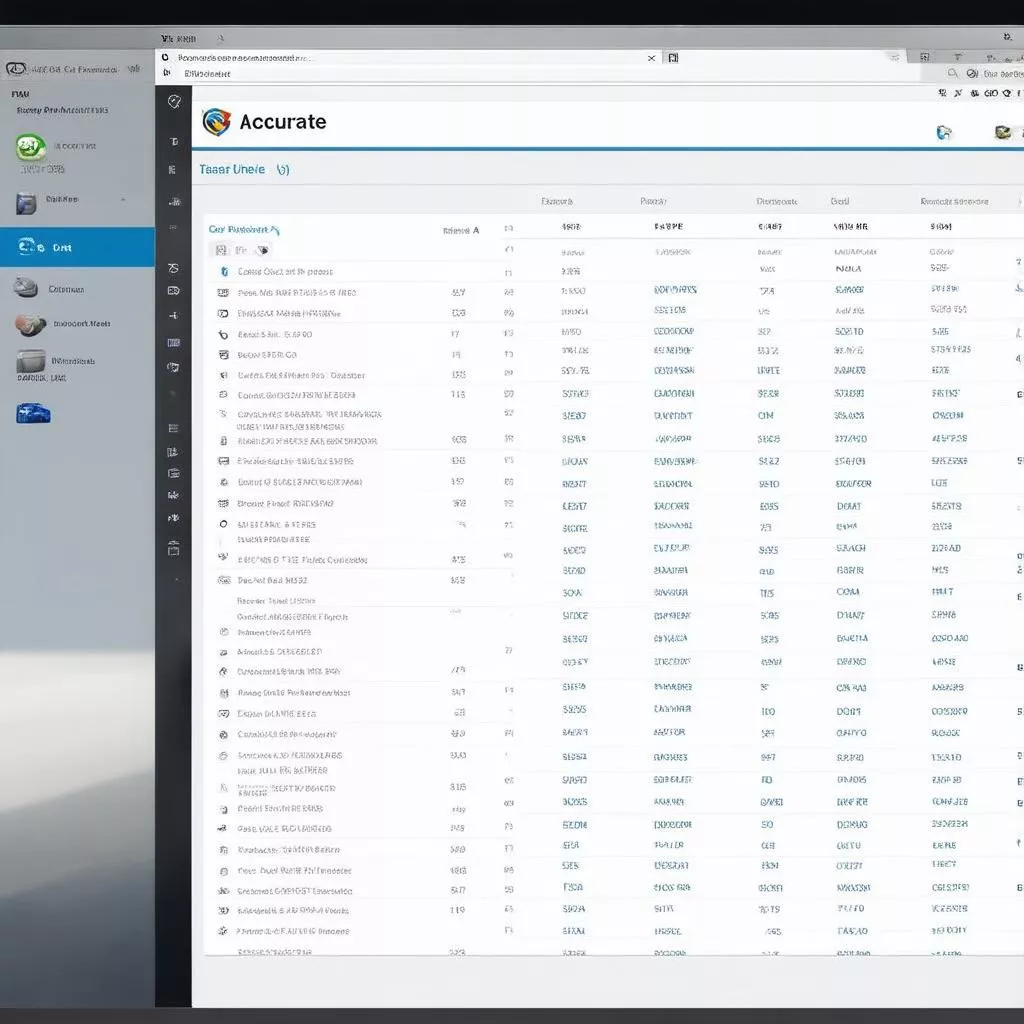Open a new tab next to the current tab
1024x1024 pixels.
pos(673,58)
